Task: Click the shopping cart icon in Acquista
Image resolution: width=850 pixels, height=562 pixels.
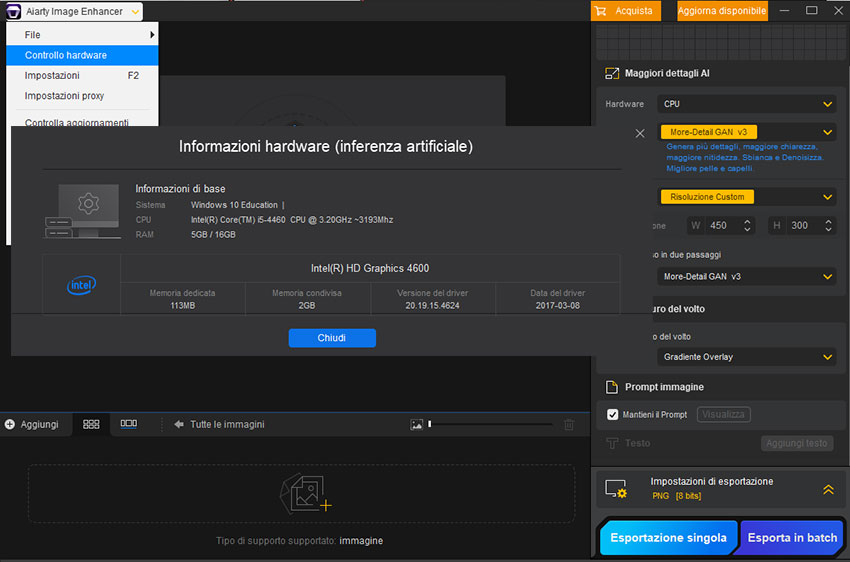Action: [600, 11]
